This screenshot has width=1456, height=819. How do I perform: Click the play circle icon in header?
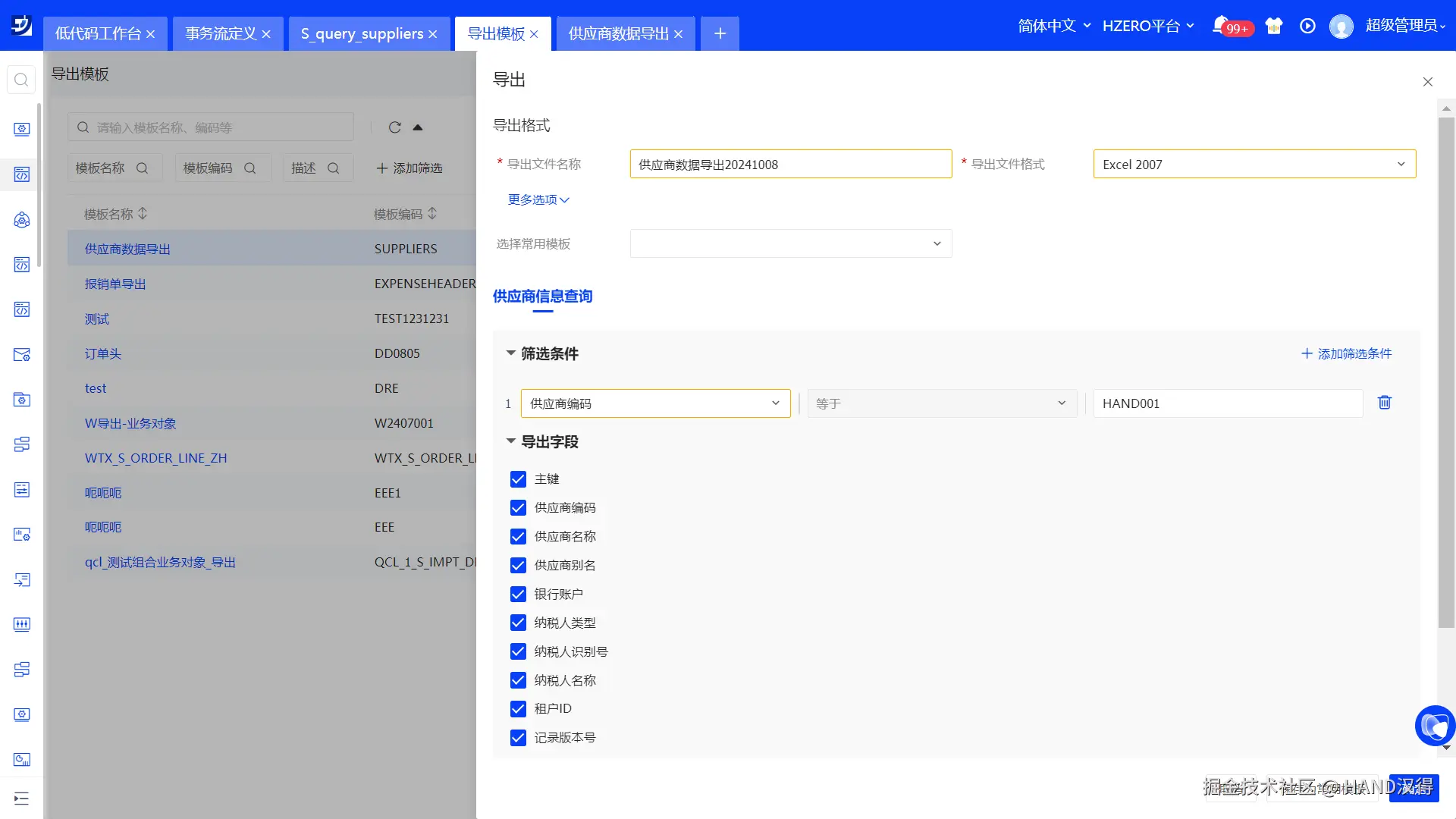click(1307, 26)
